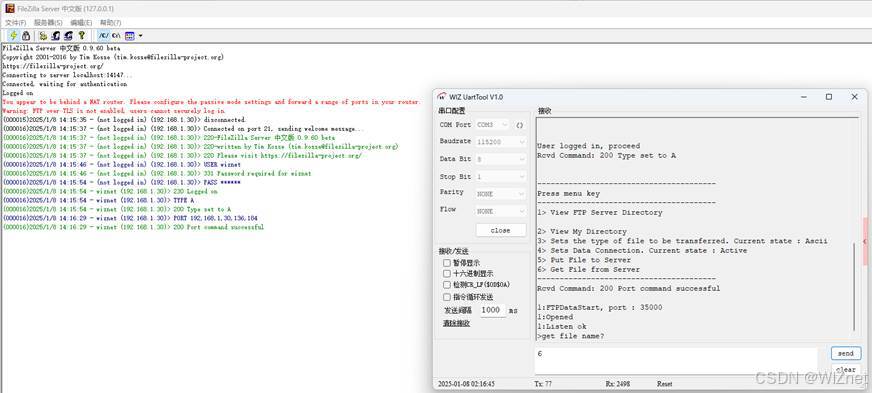872x393 pixels.
Task: Open the Parity dropdown set to NONE
Action: point(501,194)
